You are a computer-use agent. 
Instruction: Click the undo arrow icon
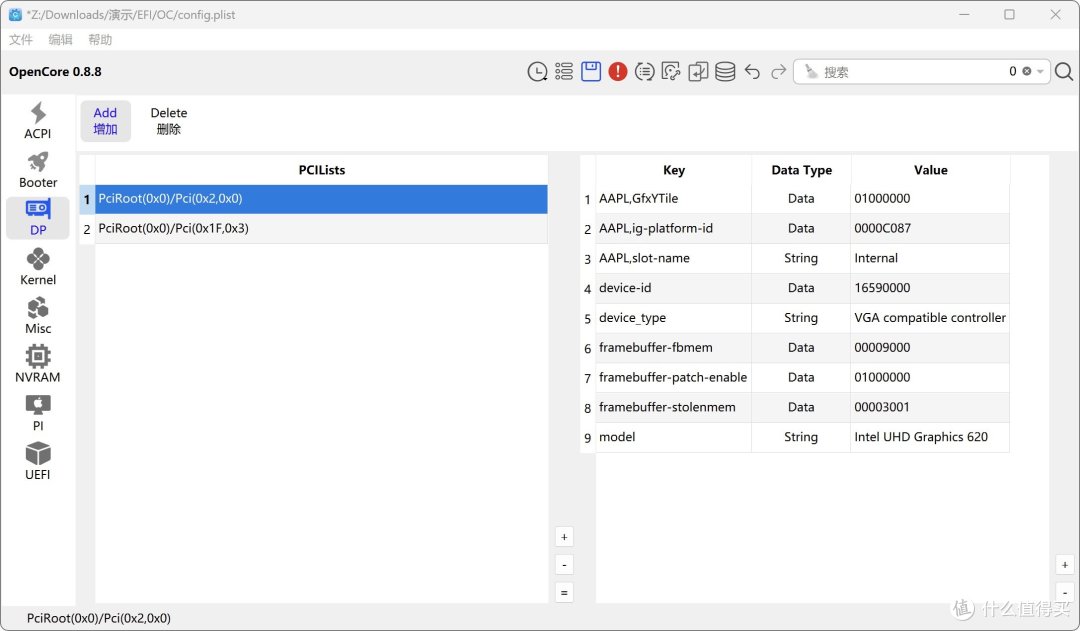point(752,72)
